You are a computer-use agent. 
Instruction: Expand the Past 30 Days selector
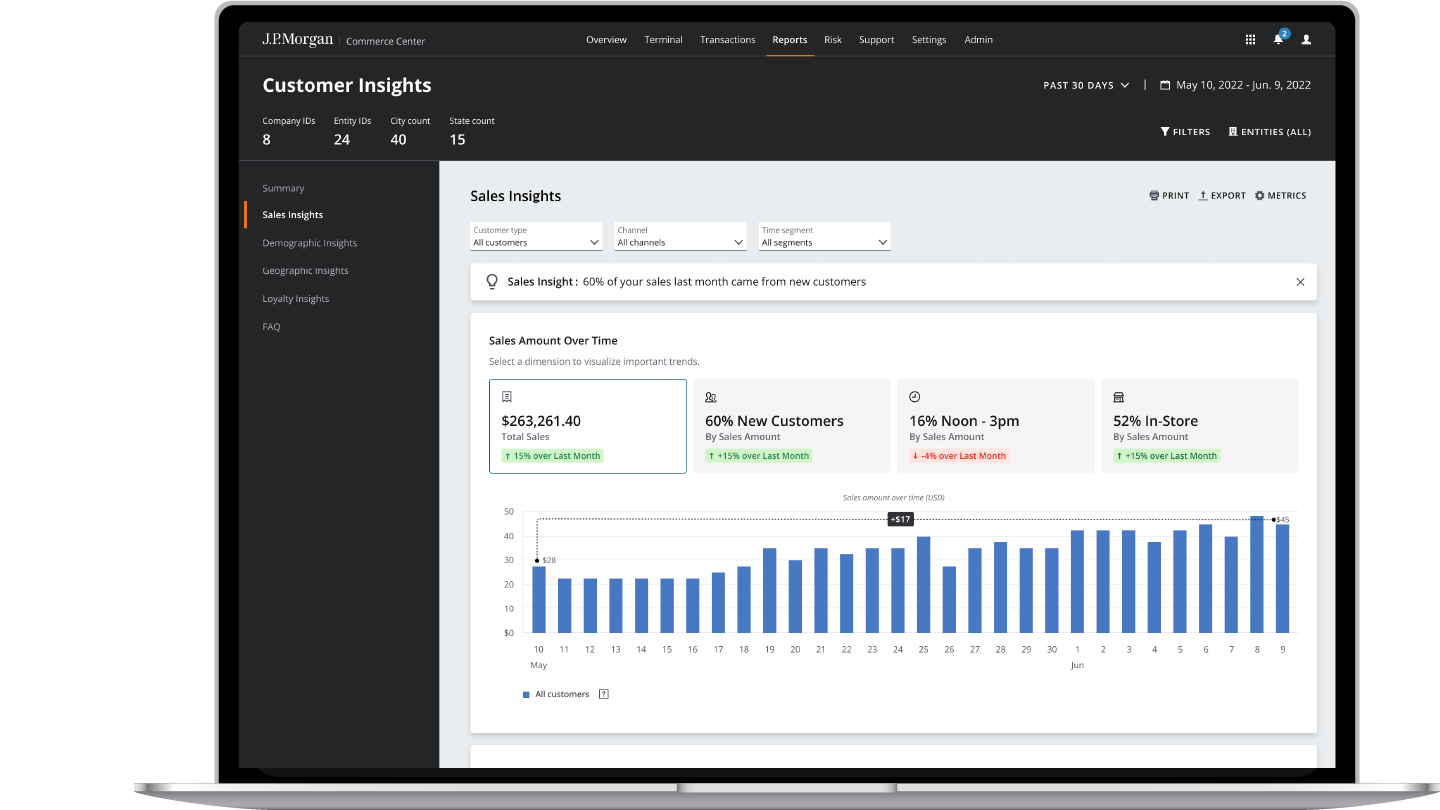(1086, 86)
